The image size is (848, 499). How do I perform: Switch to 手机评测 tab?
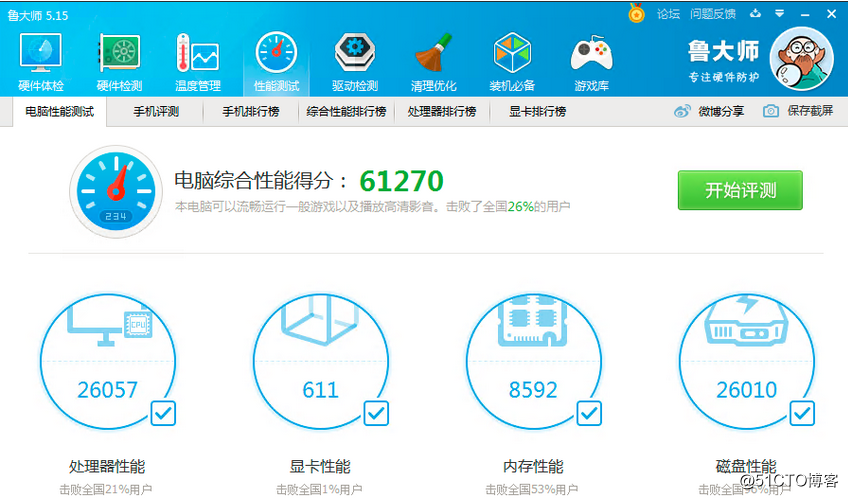156,112
